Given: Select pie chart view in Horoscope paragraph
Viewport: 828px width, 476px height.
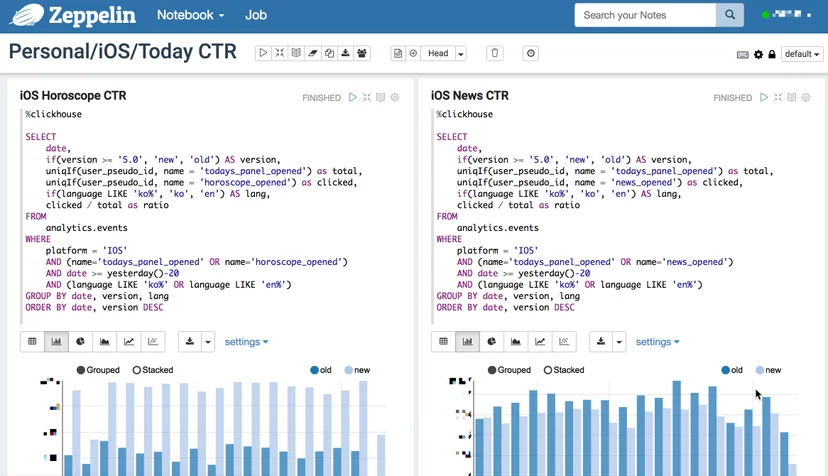Looking at the screenshot, I should coord(80,342).
